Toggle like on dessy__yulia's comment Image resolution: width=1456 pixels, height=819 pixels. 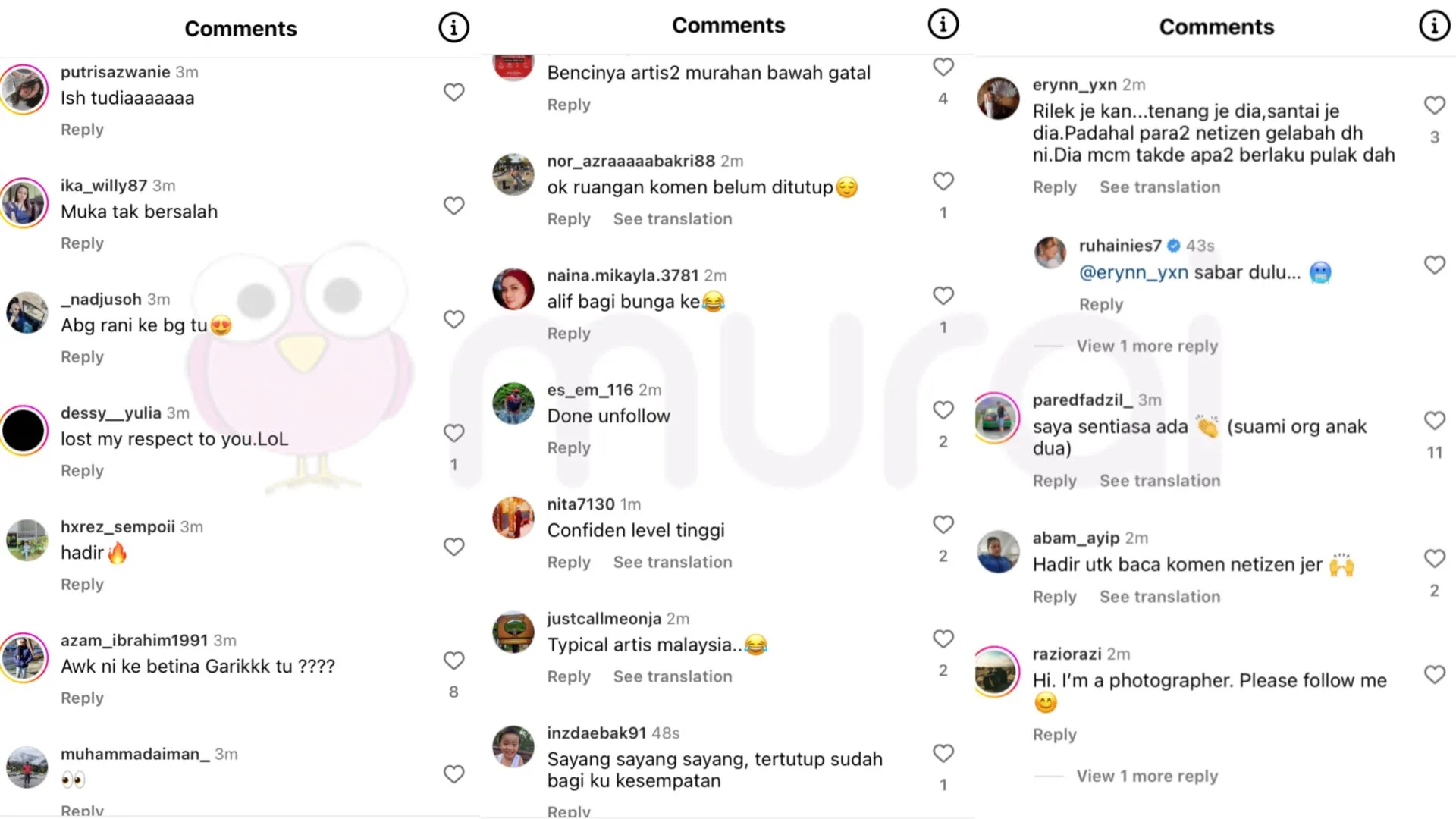coord(453,433)
